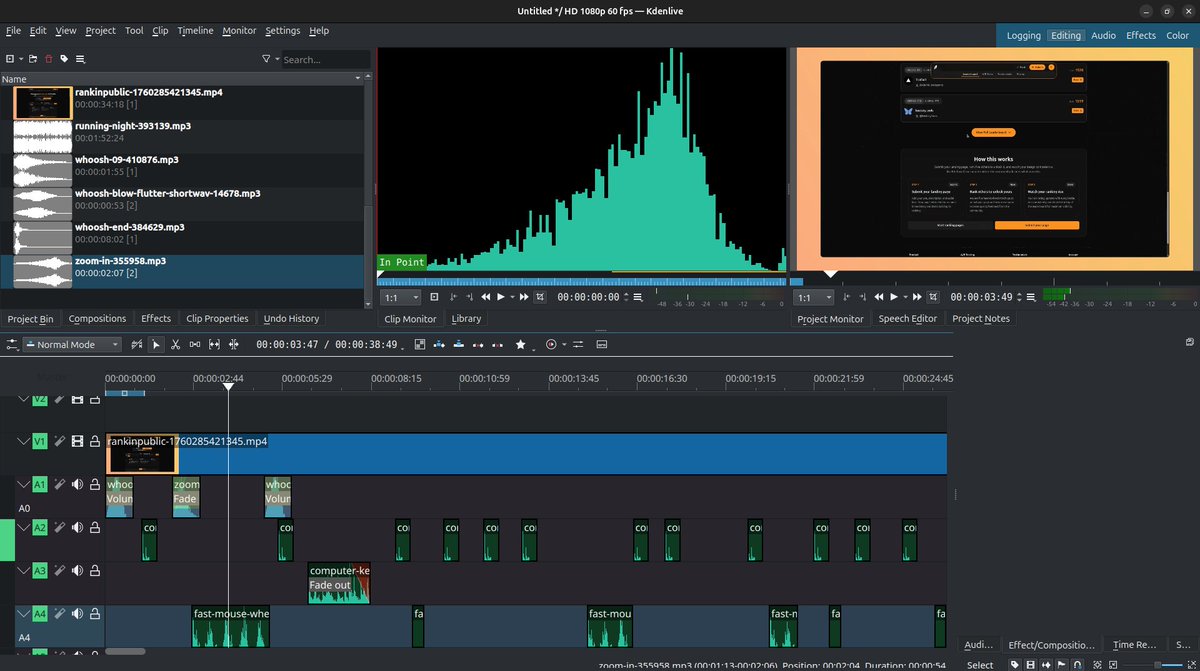The image size is (1200, 671).
Task: Select the Spacer tool in timeline toolbar
Action: tap(195, 344)
